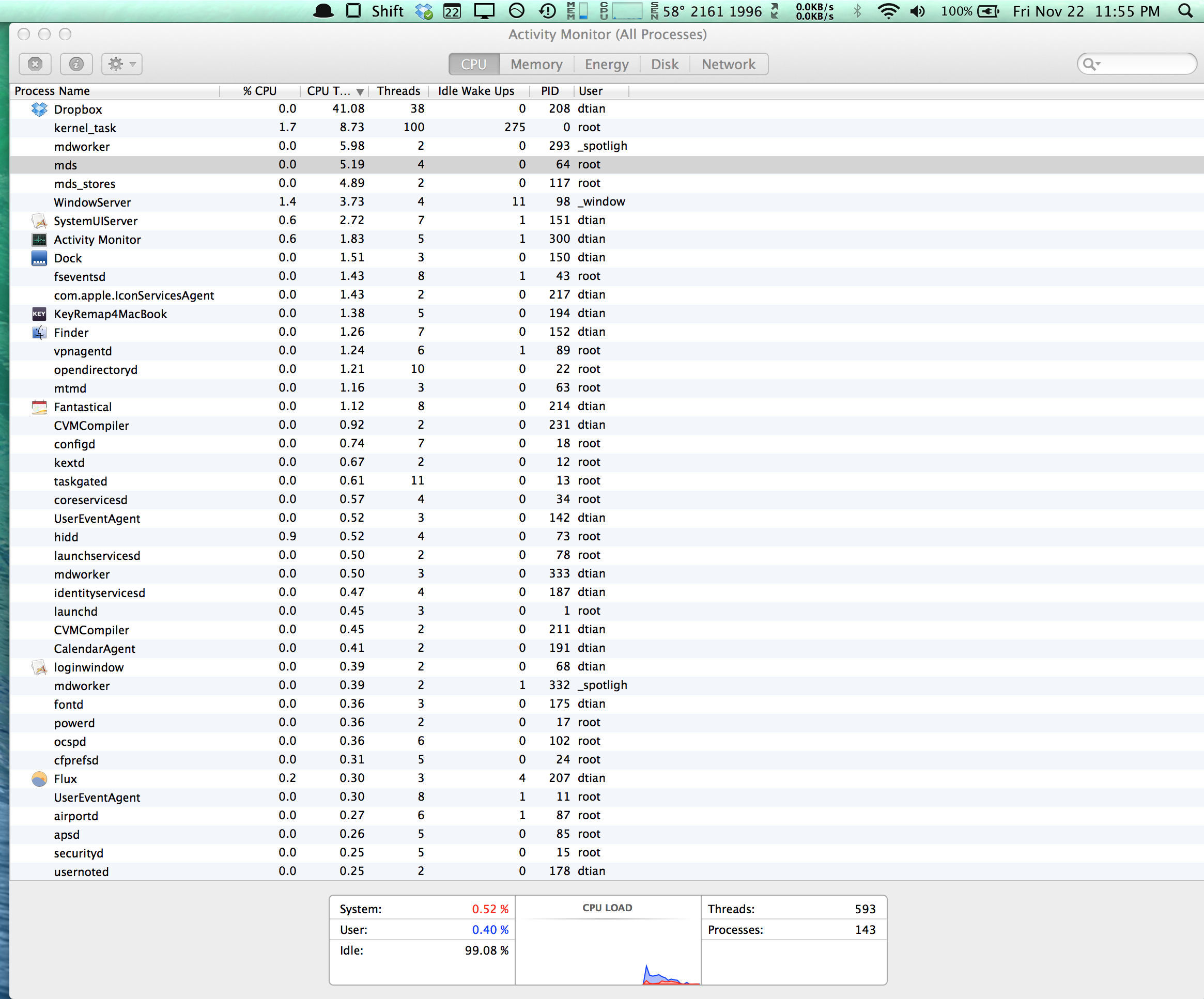Click the Fantastical process icon
This screenshot has height=999, width=1204.
click(x=39, y=407)
